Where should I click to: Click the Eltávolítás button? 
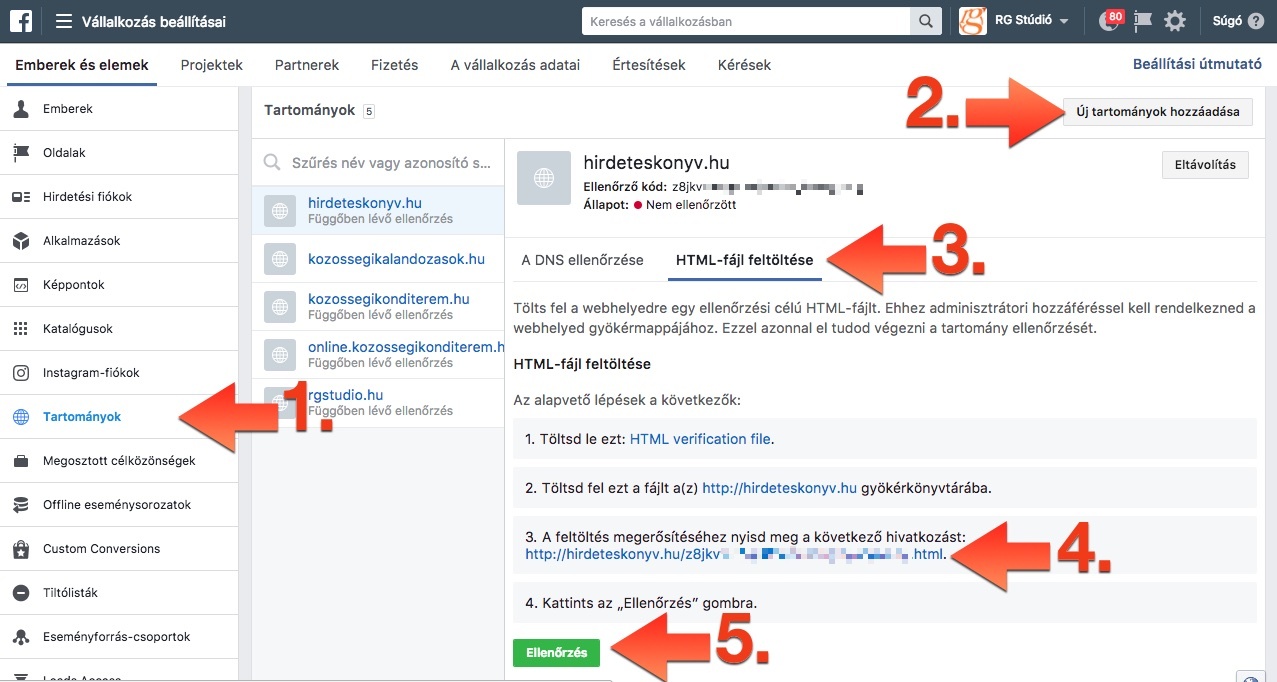pos(1206,165)
